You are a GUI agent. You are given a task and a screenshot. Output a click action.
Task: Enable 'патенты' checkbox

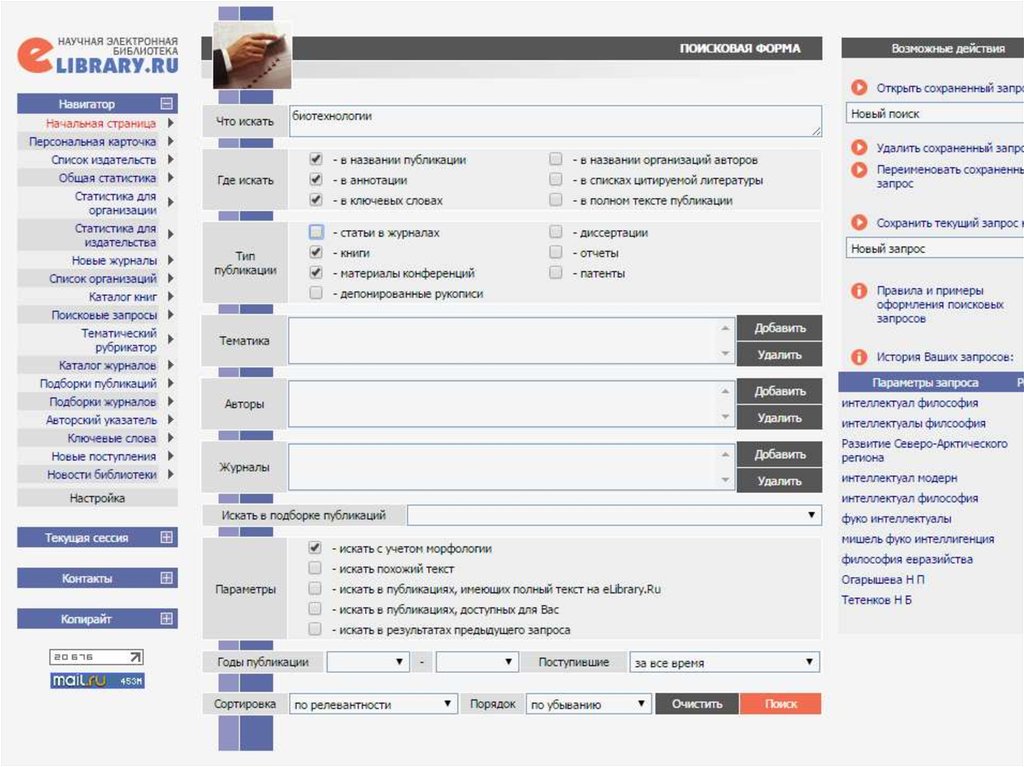click(556, 272)
